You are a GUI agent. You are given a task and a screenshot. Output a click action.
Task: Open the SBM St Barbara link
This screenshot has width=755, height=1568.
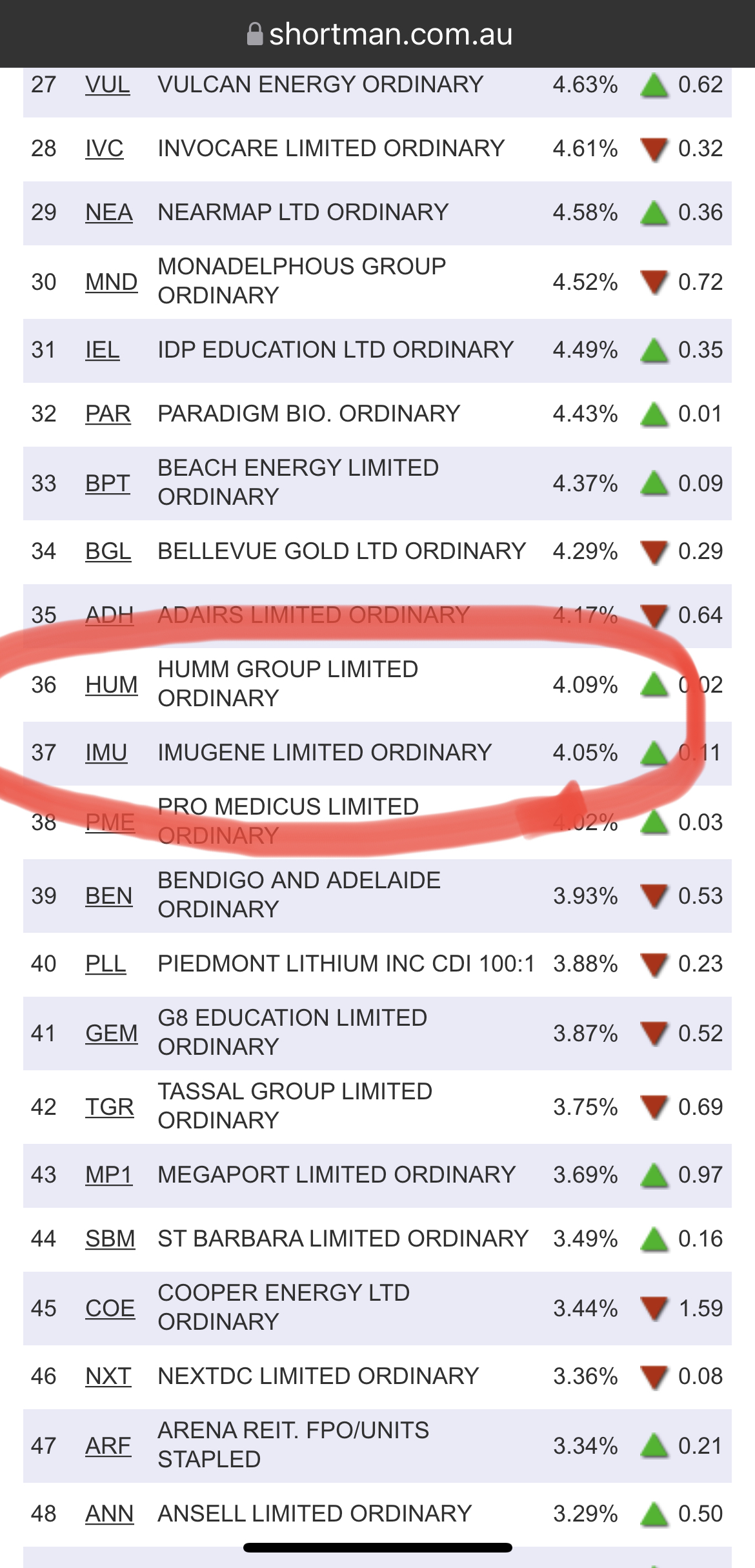pyautogui.click(x=110, y=1239)
